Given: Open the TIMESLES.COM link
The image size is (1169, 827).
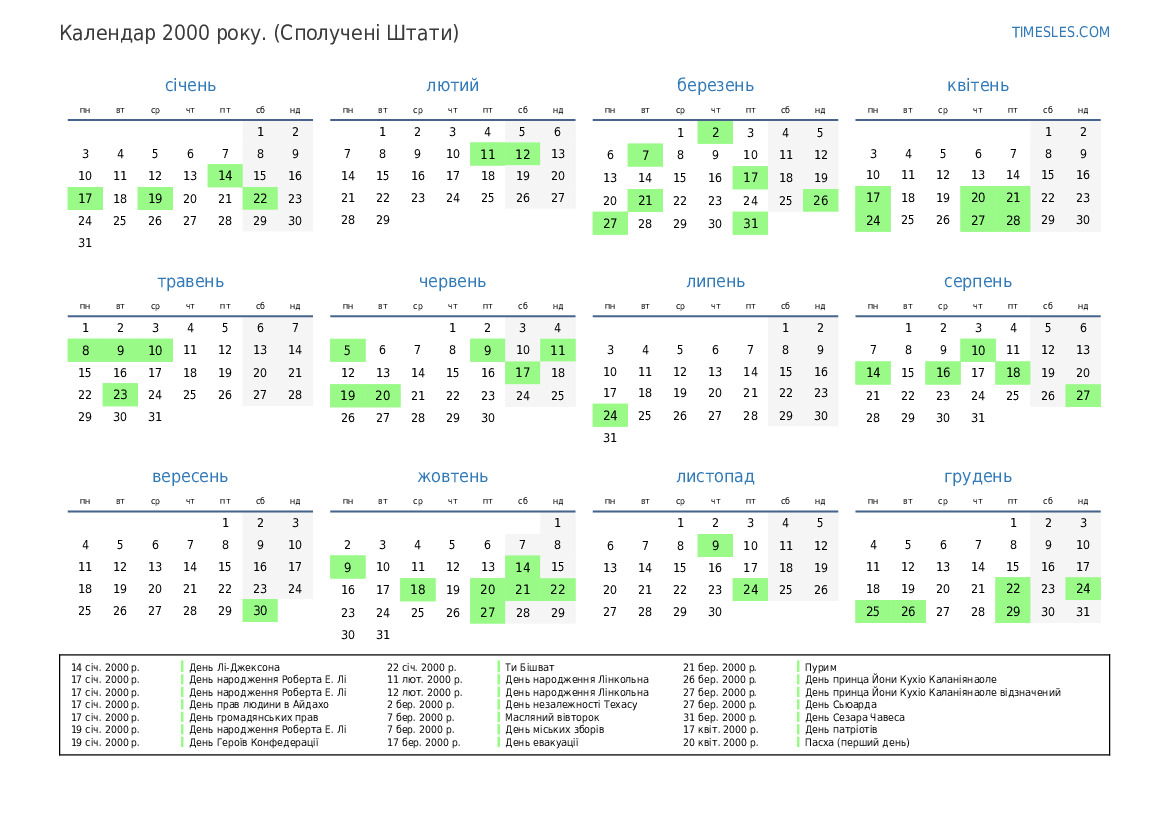Looking at the screenshot, I should click(x=1060, y=32).
